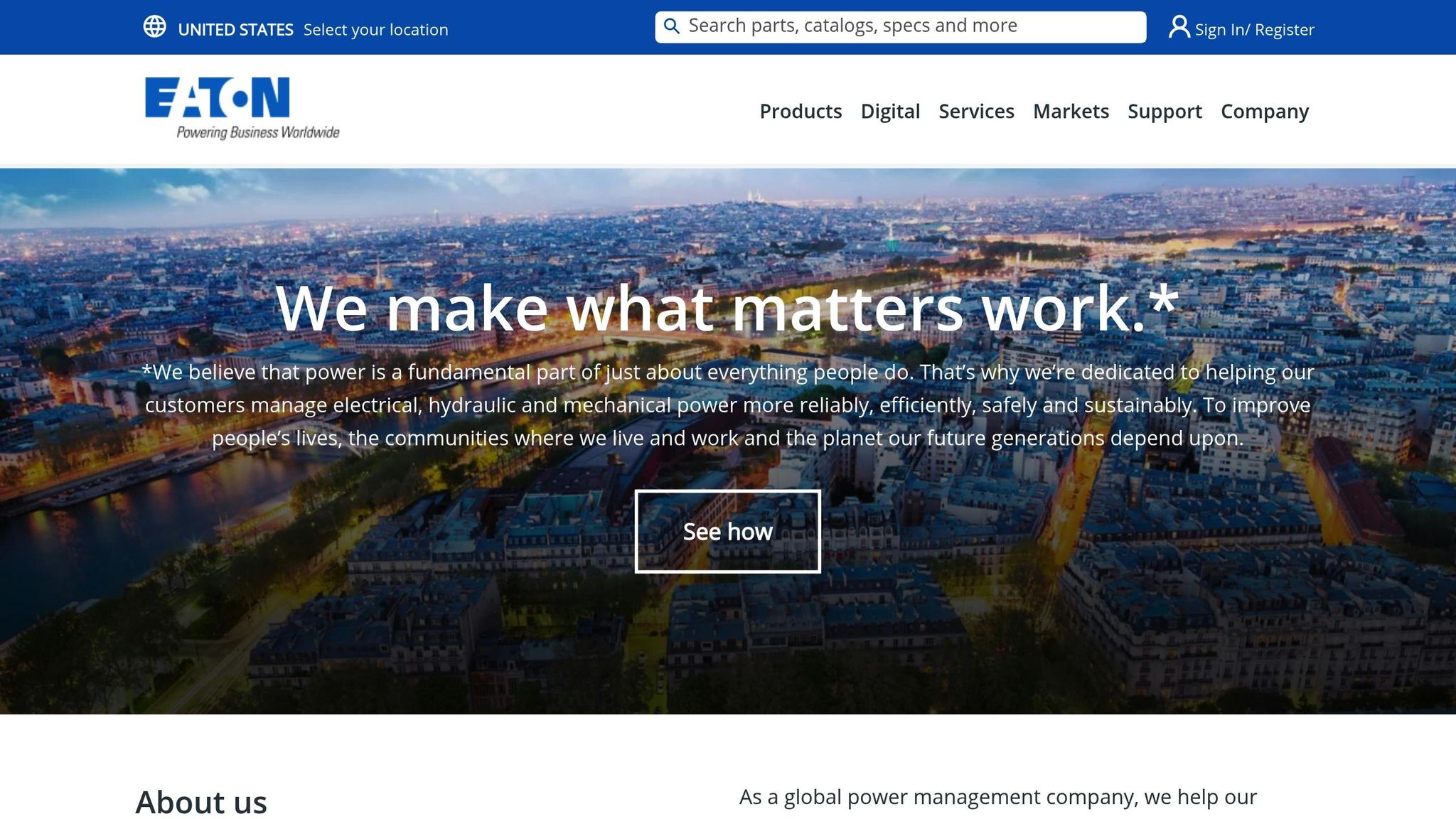
Task: Click the 'As a global power management company' text
Action: click(997, 797)
